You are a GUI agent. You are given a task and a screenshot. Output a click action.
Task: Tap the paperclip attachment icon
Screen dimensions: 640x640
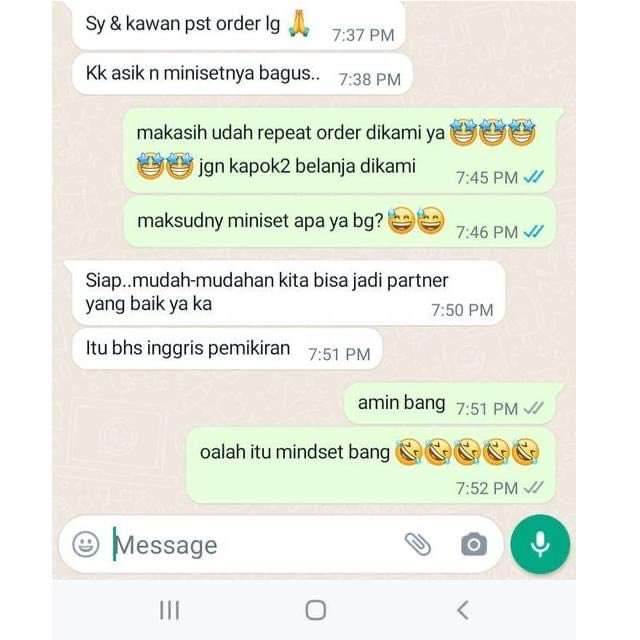click(x=418, y=544)
